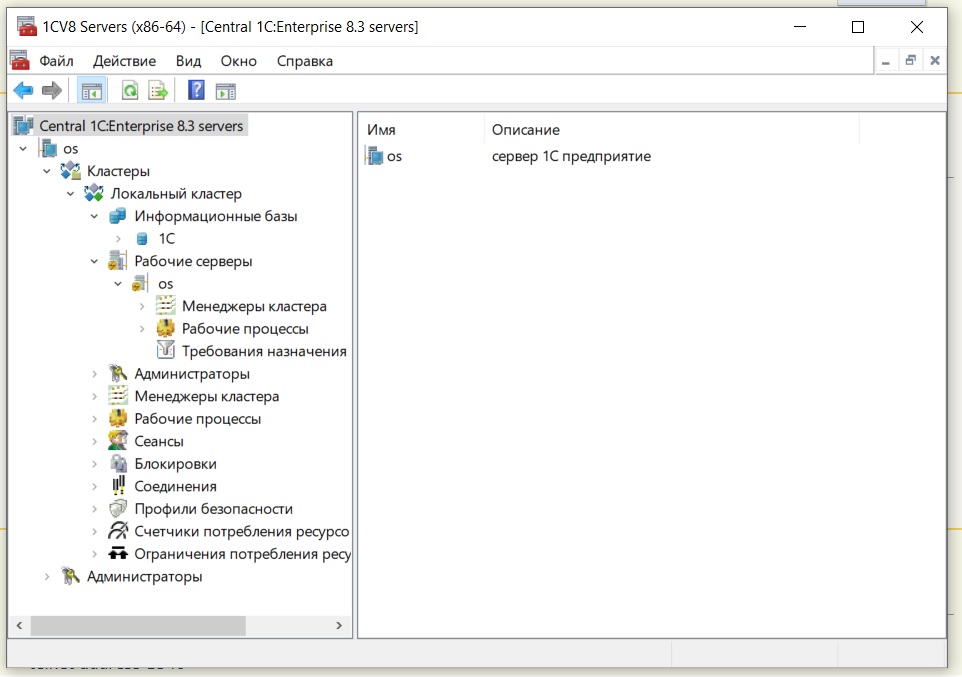962x677 pixels.
Task: Click Рабочие процессы icon above Требования назначения
Action: coord(165,328)
